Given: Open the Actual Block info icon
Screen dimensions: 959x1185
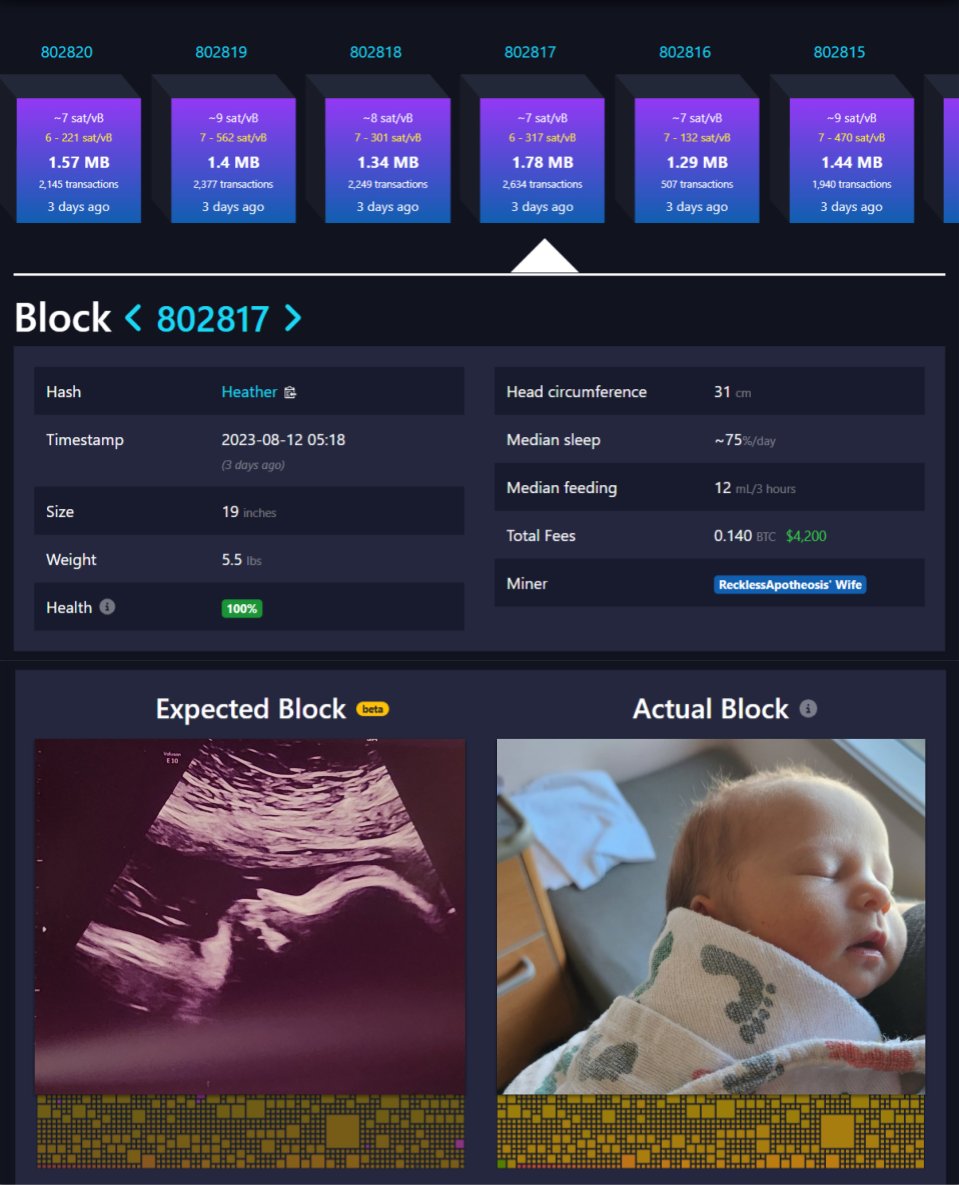Looking at the screenshot, I should pos(808,709).
